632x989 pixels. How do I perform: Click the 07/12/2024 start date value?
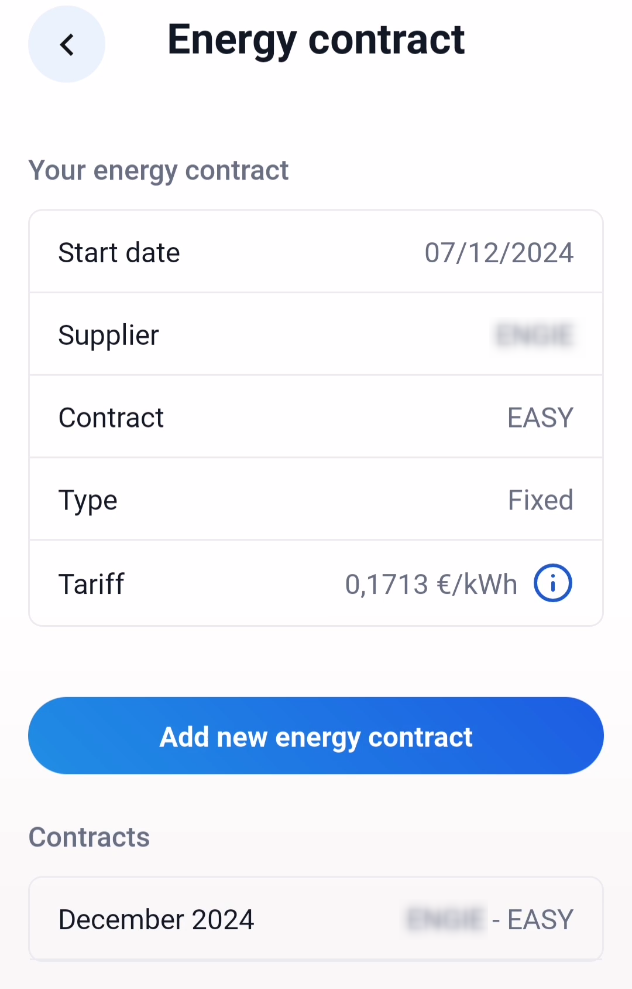[x=499, y=252]
